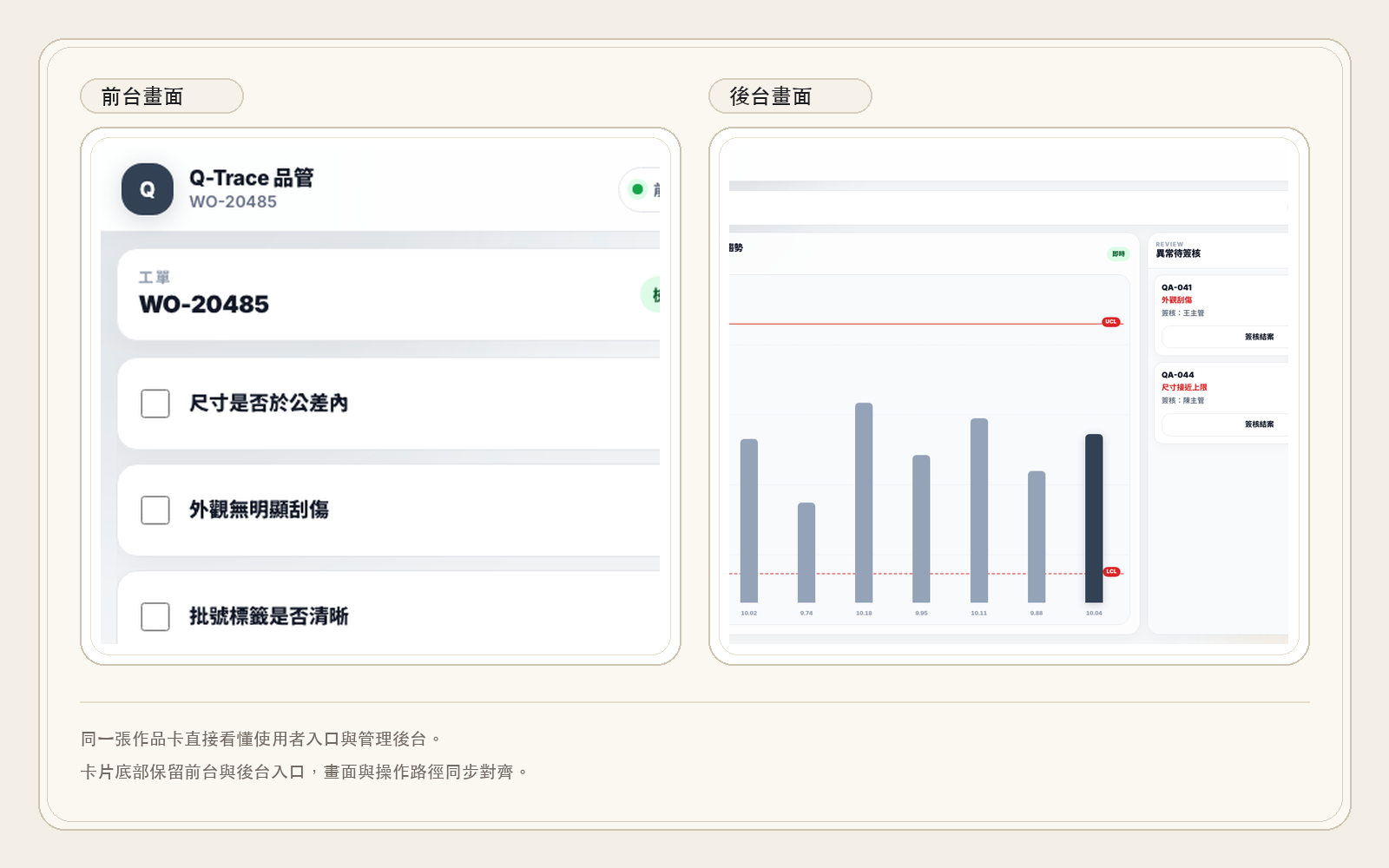Click the red UCL marker badge

1111,322
